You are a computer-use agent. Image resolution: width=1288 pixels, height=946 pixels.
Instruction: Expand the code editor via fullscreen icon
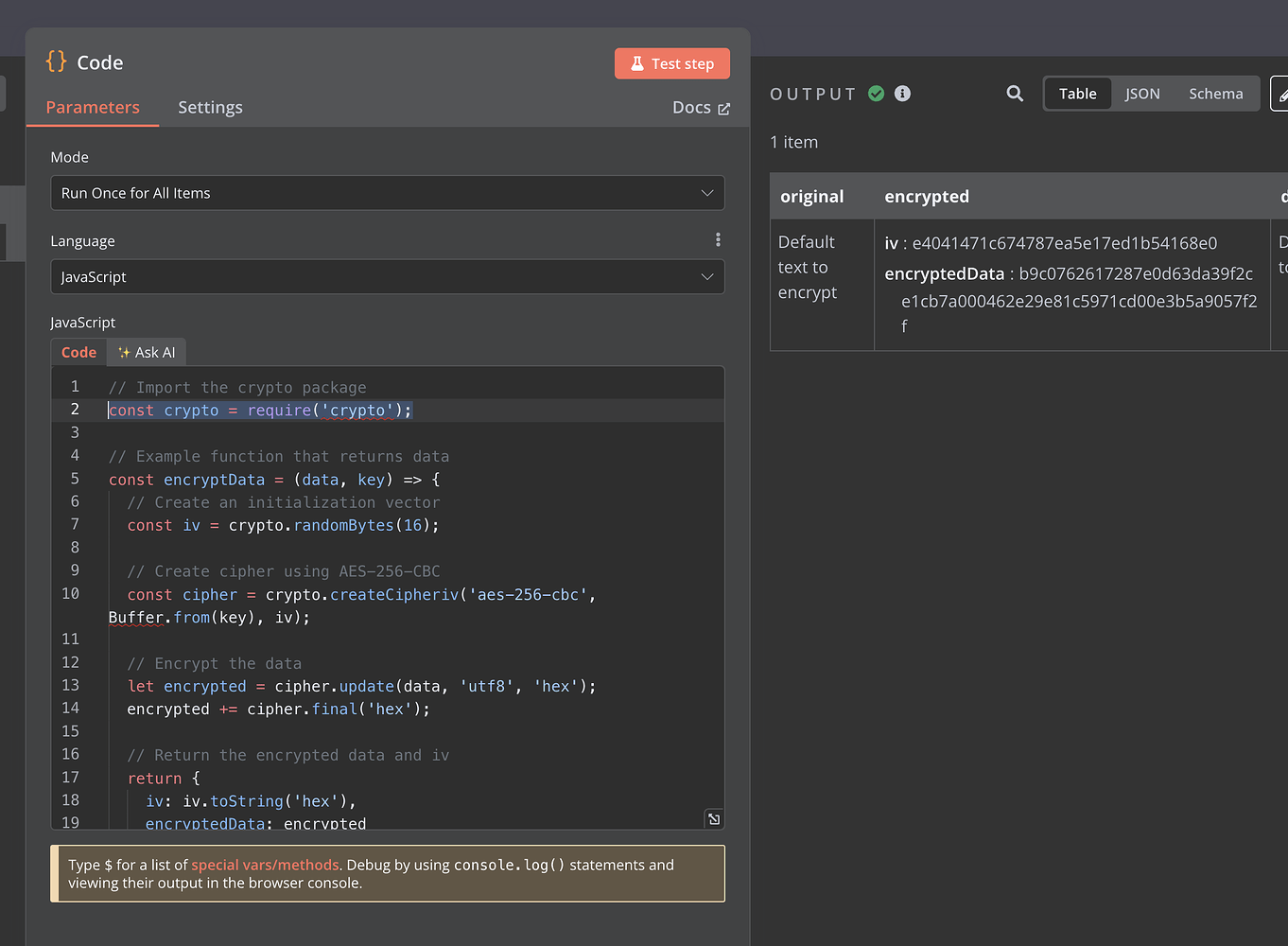tap(713, 817)
